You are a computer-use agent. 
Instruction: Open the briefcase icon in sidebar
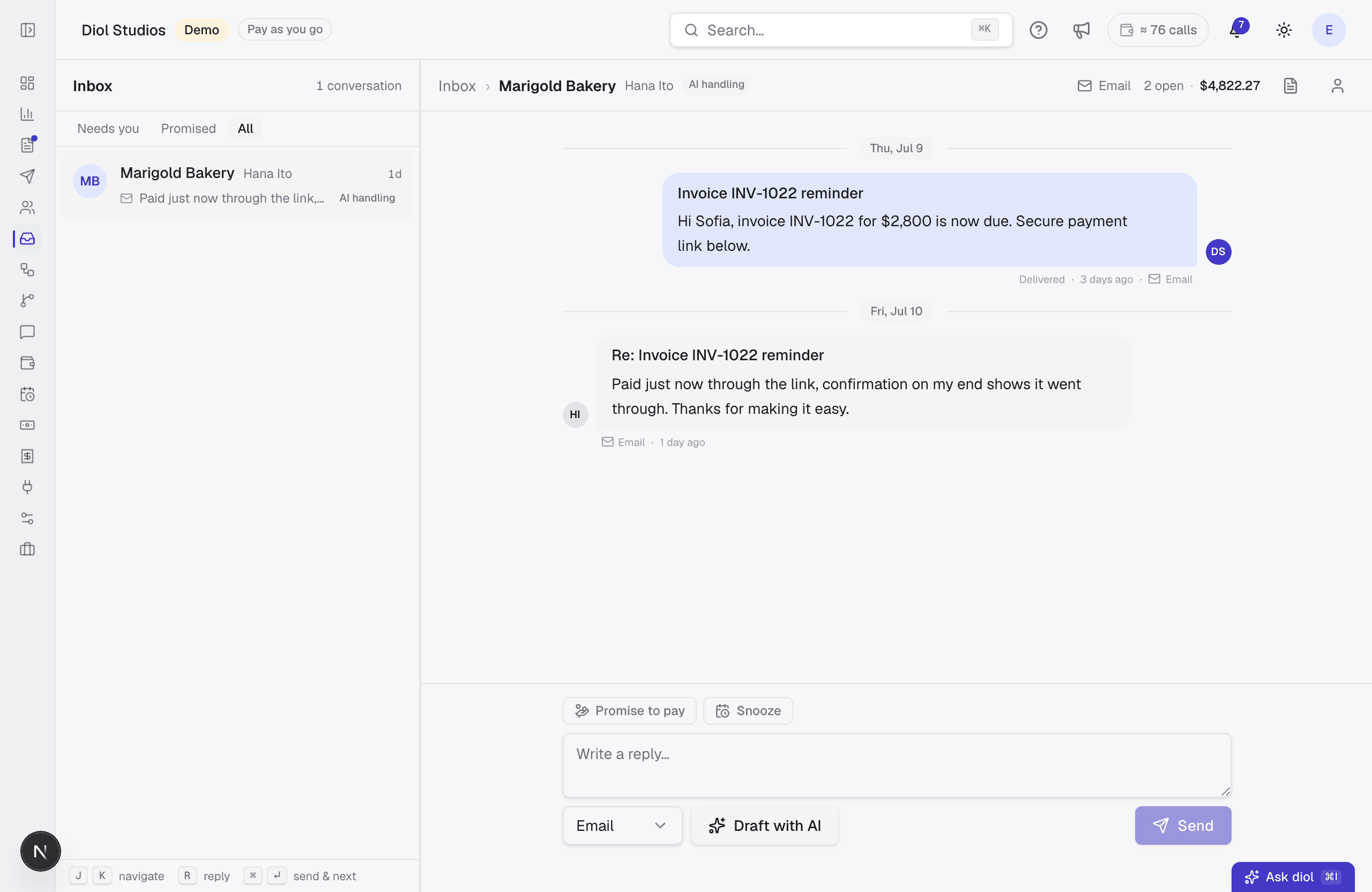[27, 549]
